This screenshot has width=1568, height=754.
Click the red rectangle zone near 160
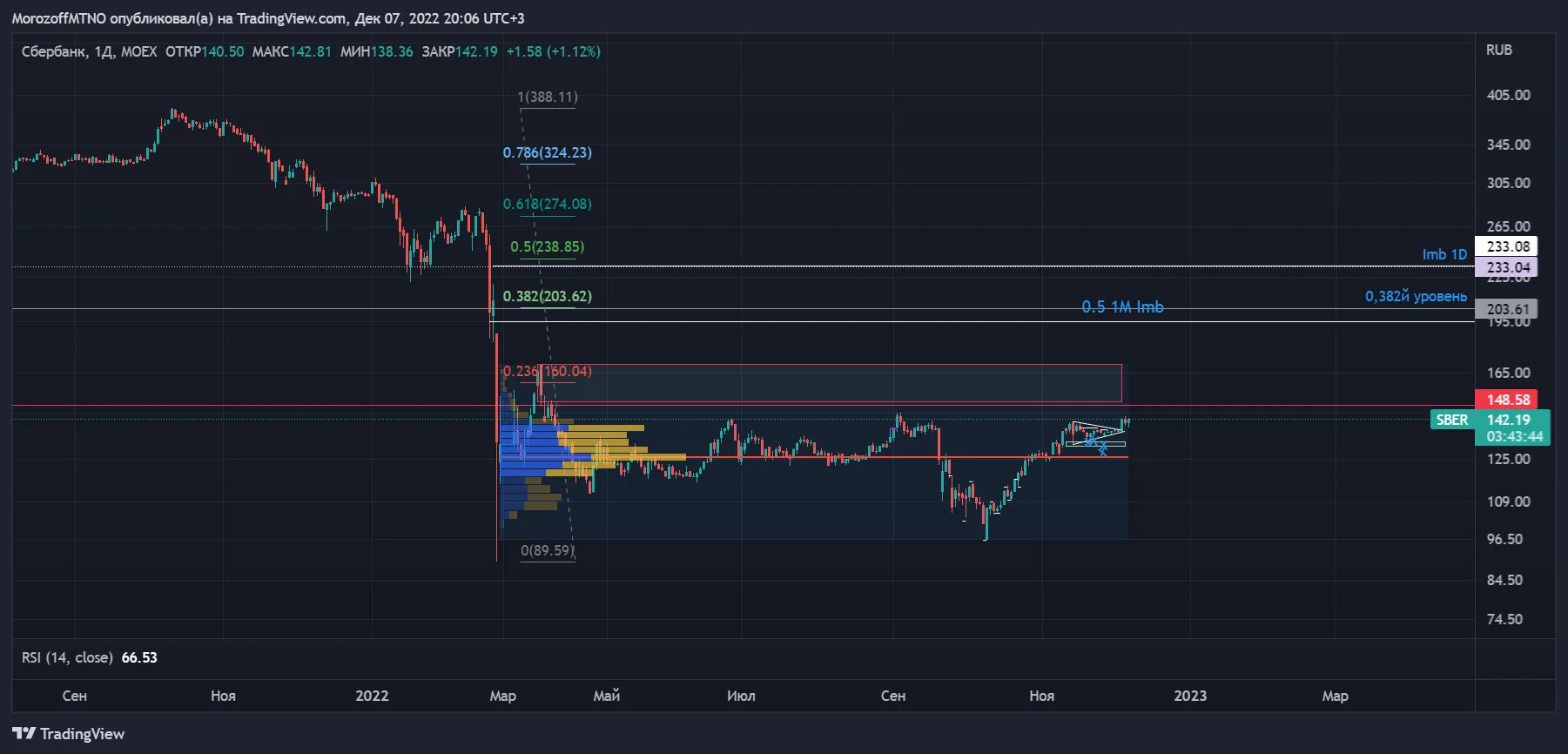830,383
